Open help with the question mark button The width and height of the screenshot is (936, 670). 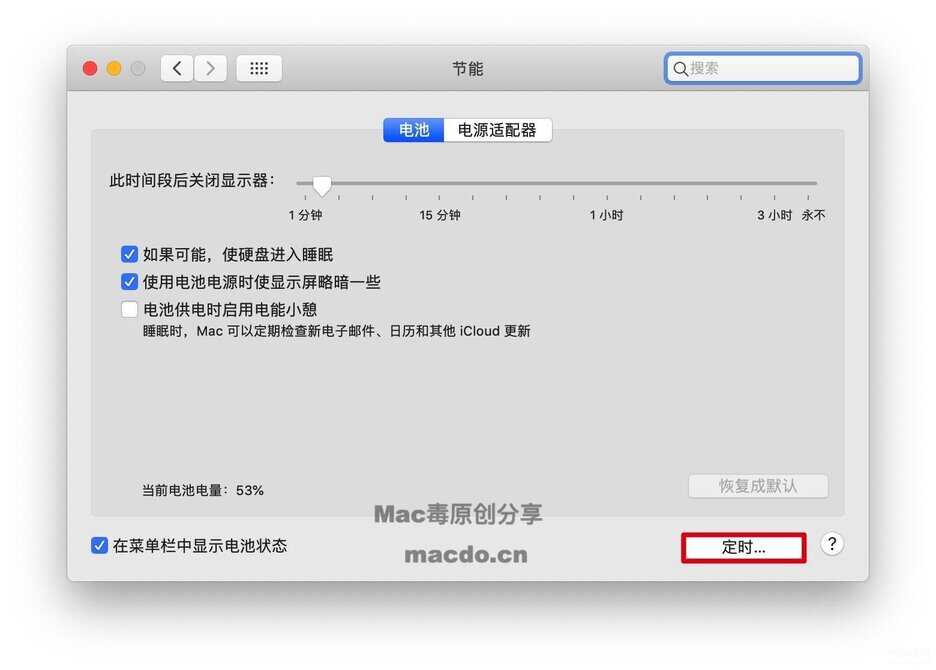coord(832,544)
